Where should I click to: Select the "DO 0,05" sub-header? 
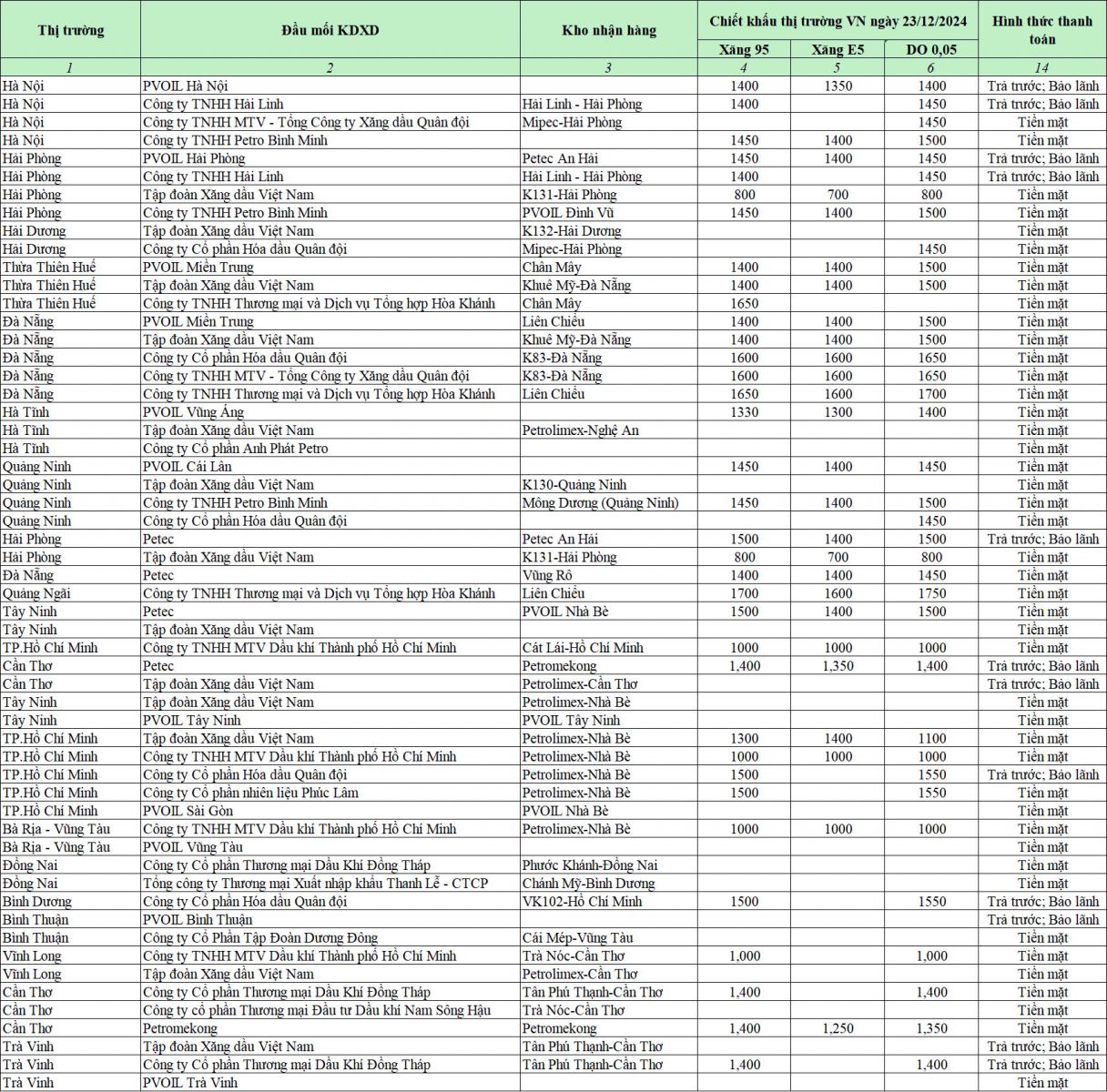931,49
